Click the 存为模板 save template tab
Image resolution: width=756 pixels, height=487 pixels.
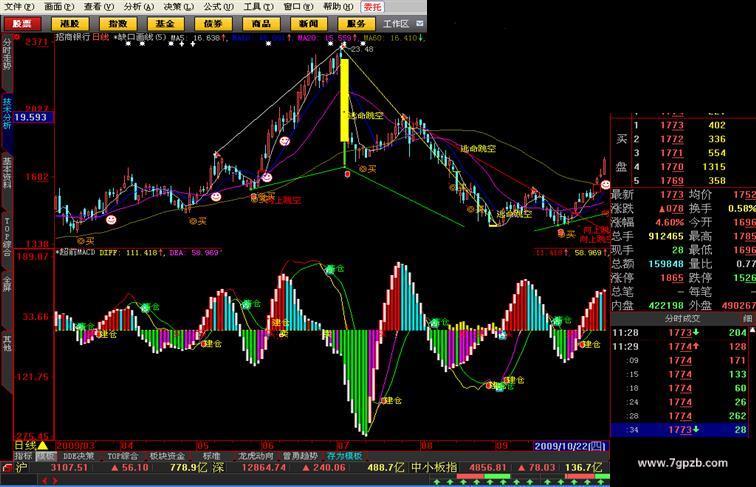345,456
